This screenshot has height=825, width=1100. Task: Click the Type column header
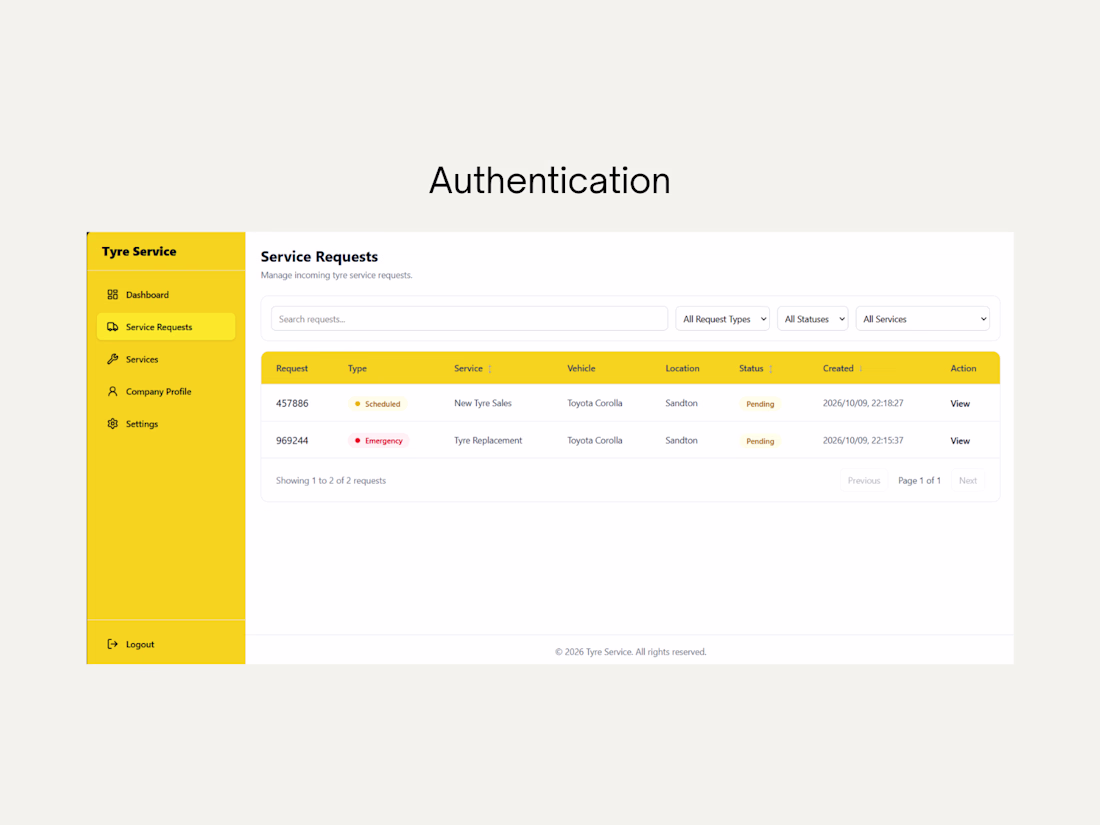pyautogui.click(x=357, y=368)
